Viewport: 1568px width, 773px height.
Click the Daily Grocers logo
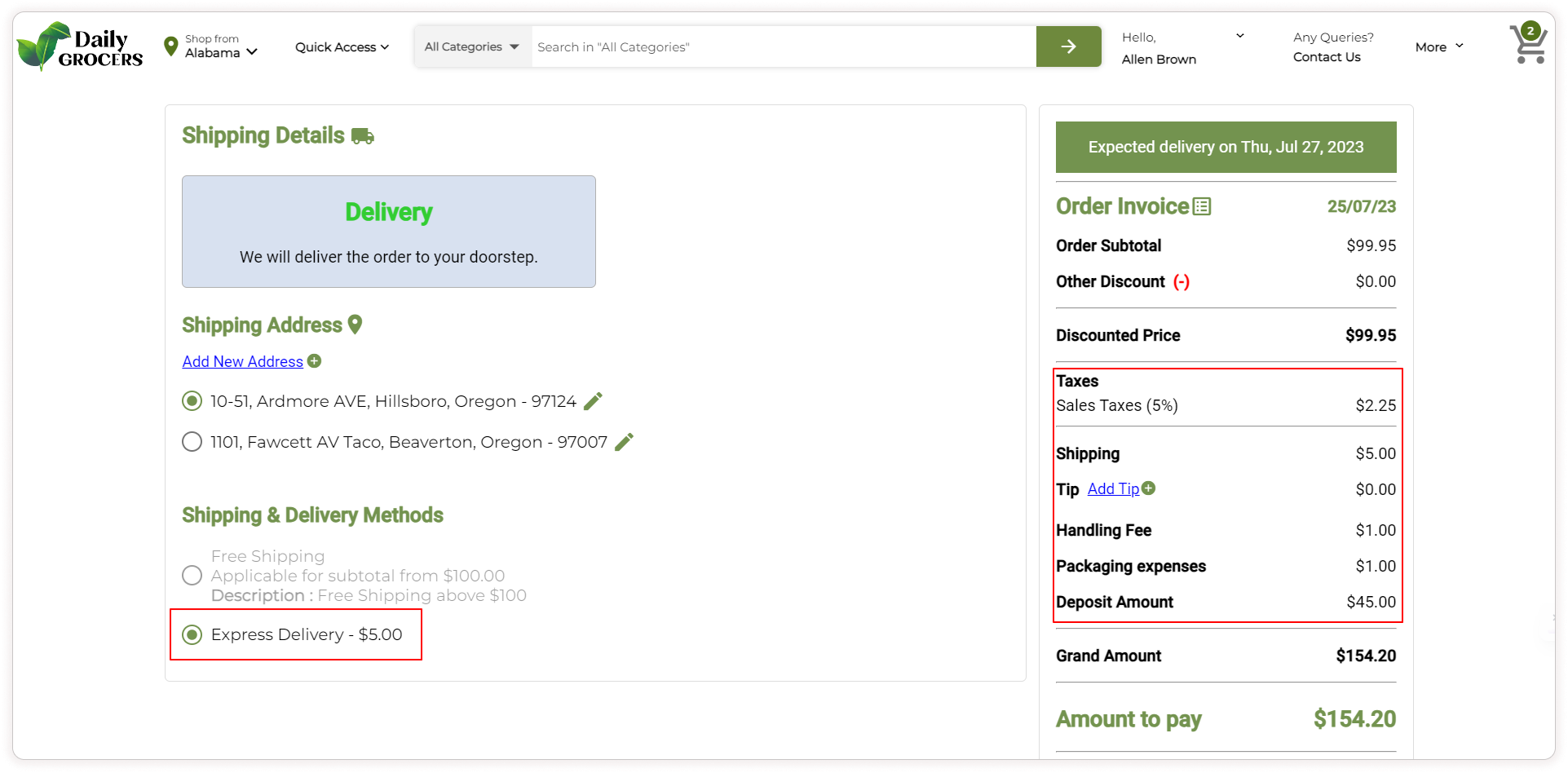pyautogui.click(x=80, y=46)
